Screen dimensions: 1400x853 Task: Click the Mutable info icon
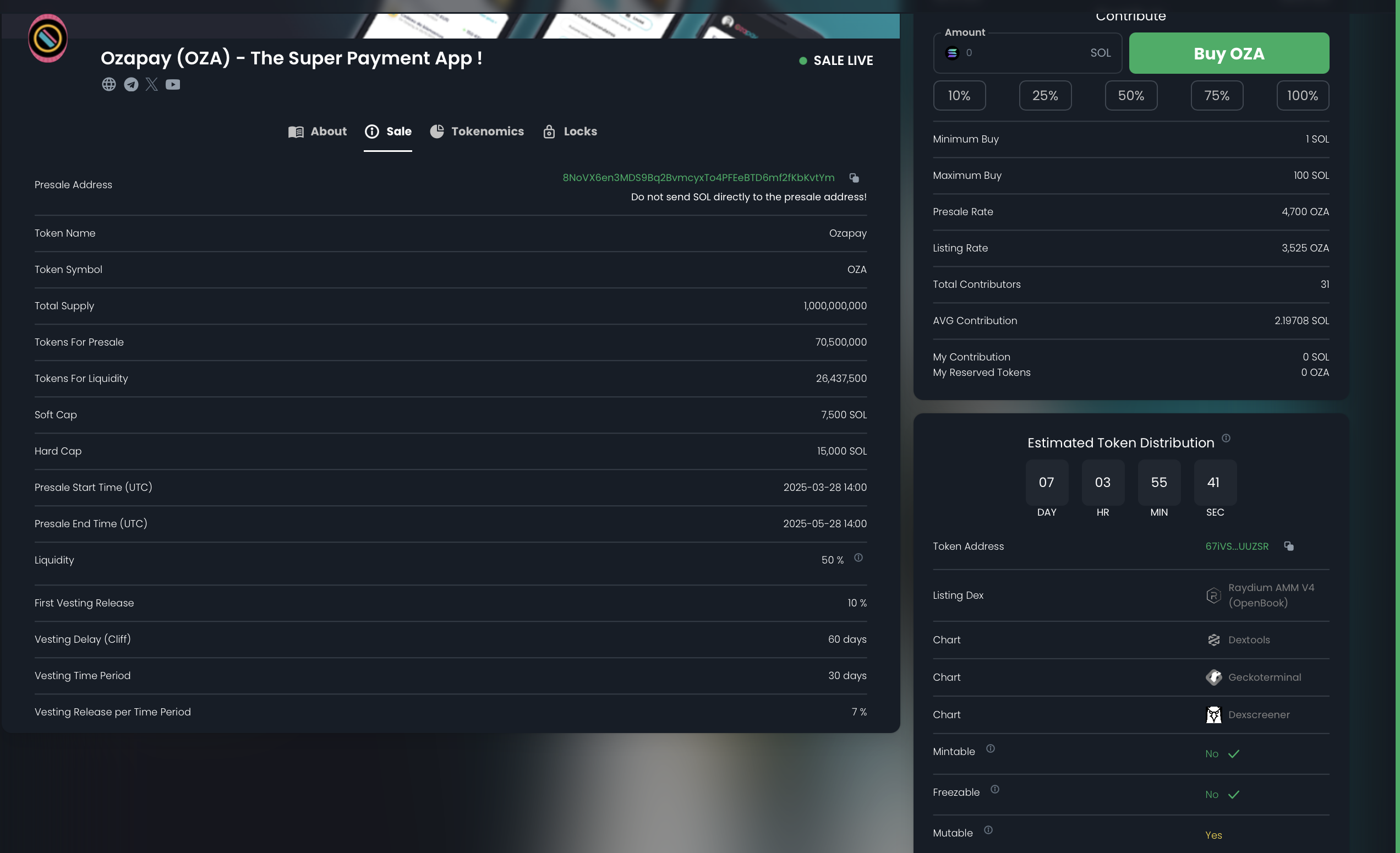pos(988,830)
